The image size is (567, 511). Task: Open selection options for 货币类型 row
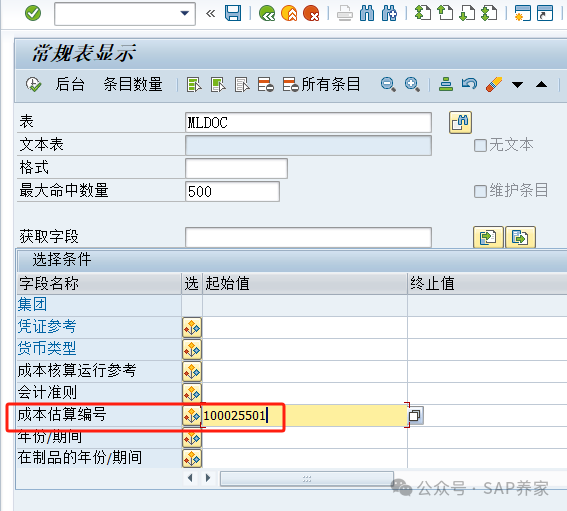[x=192, y=350]
